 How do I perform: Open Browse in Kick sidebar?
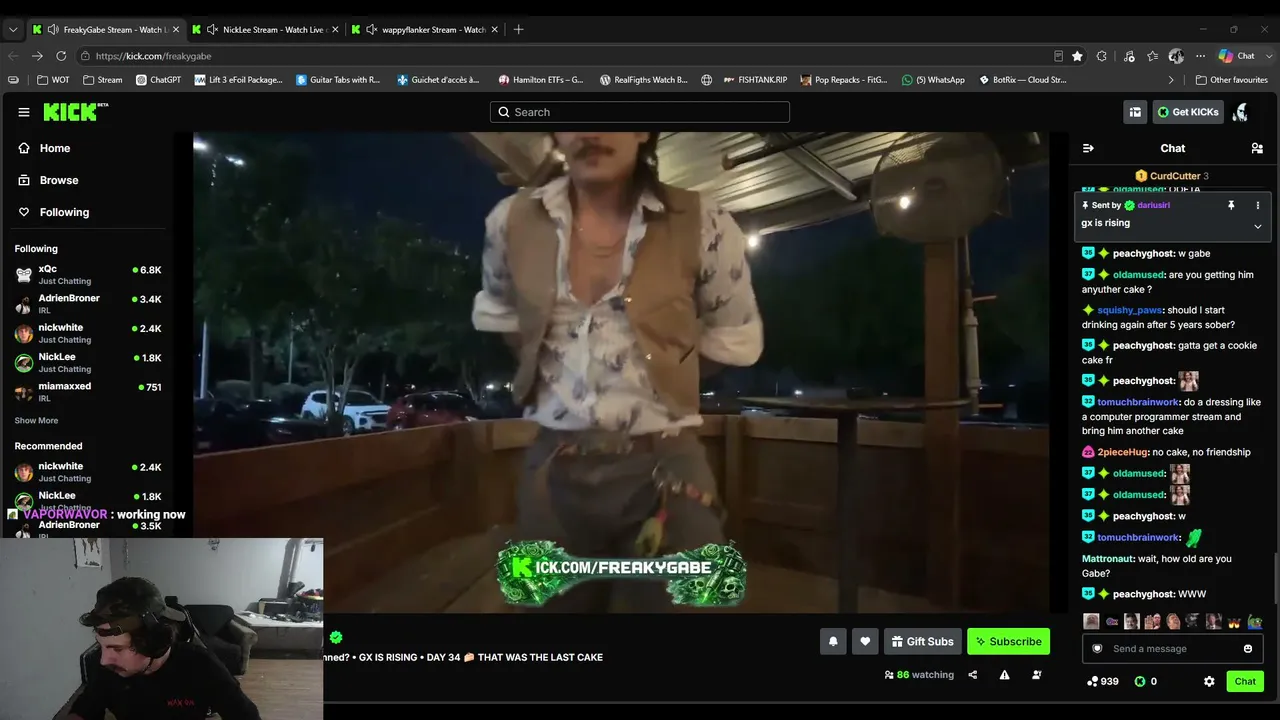(59, 180)
